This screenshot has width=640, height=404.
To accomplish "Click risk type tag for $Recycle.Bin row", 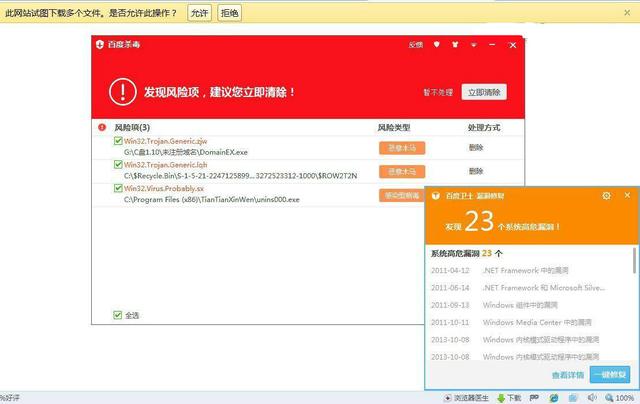I will (402, 171).
